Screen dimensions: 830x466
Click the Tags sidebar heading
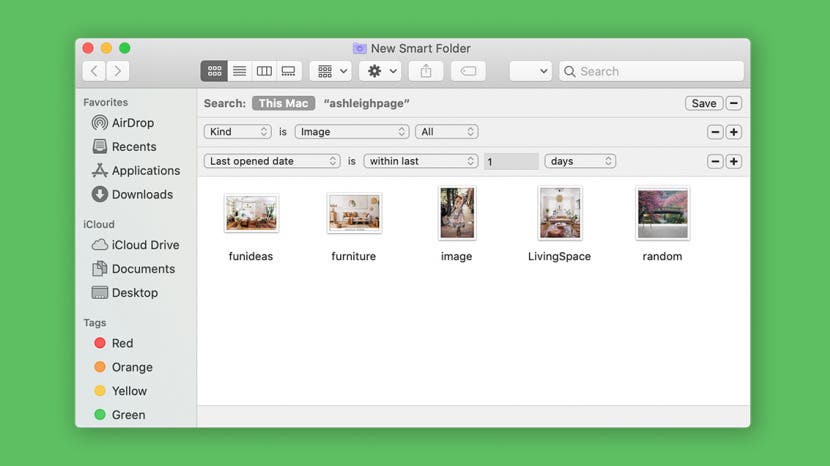95,323
